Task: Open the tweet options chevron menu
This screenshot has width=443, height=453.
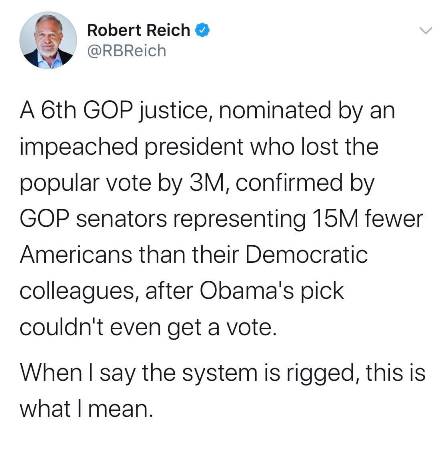Action: tap(426, 31)
